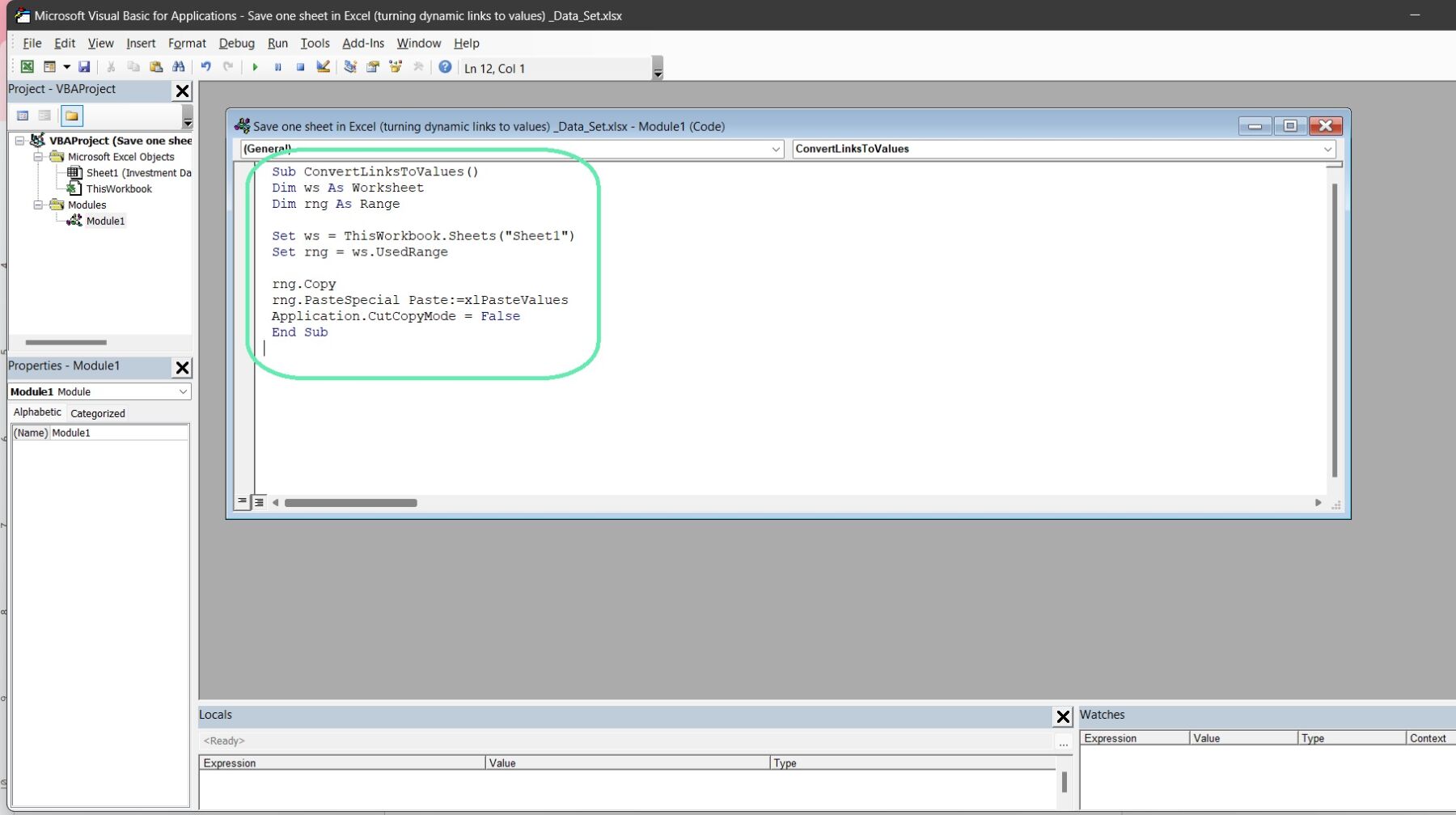Viewport: 1456px width, 815px height.
Task: Open the Add-Ins menu
Action: click(x=363, y=43)
